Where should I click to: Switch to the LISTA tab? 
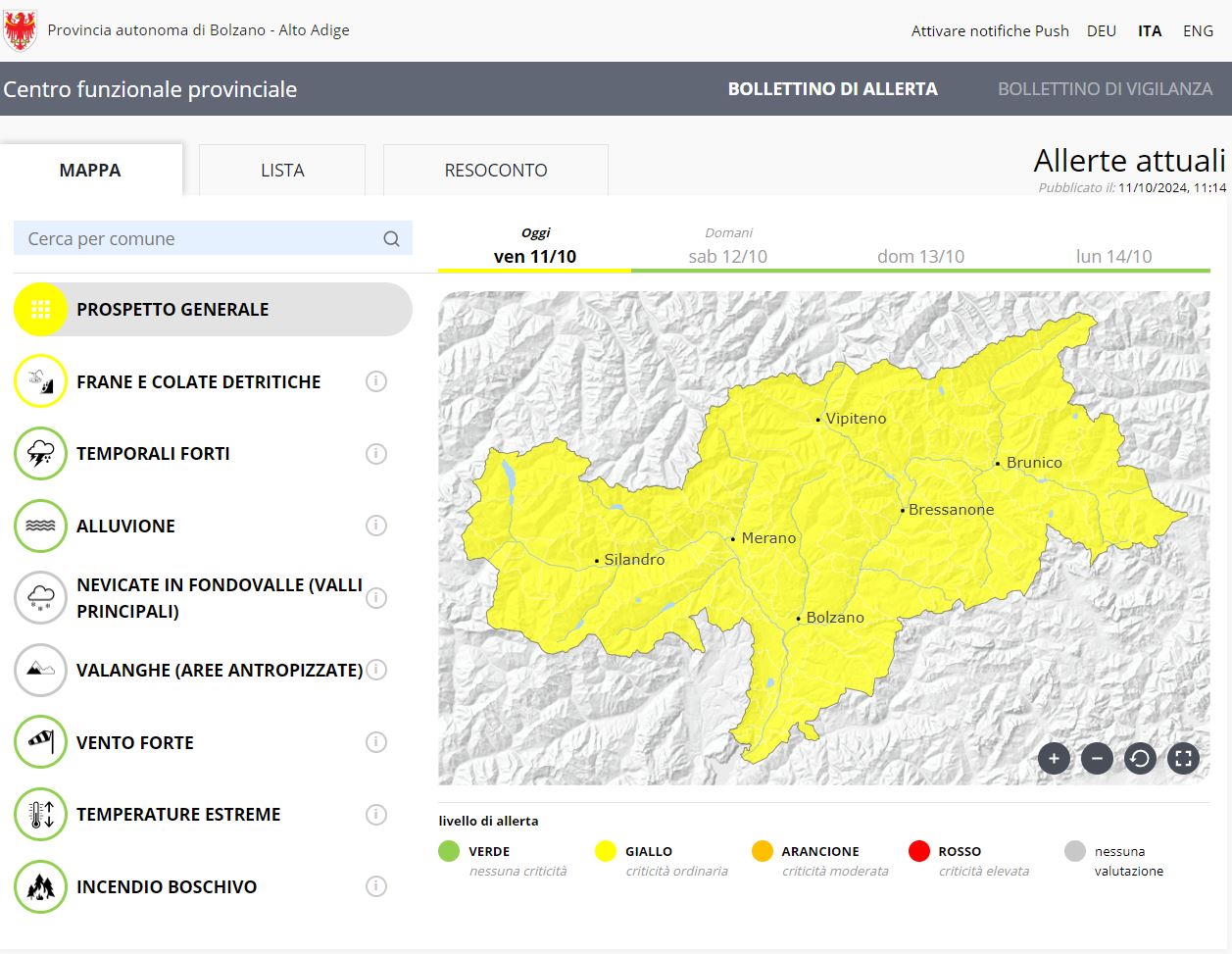pyautogui.click(x=282, y=171)
